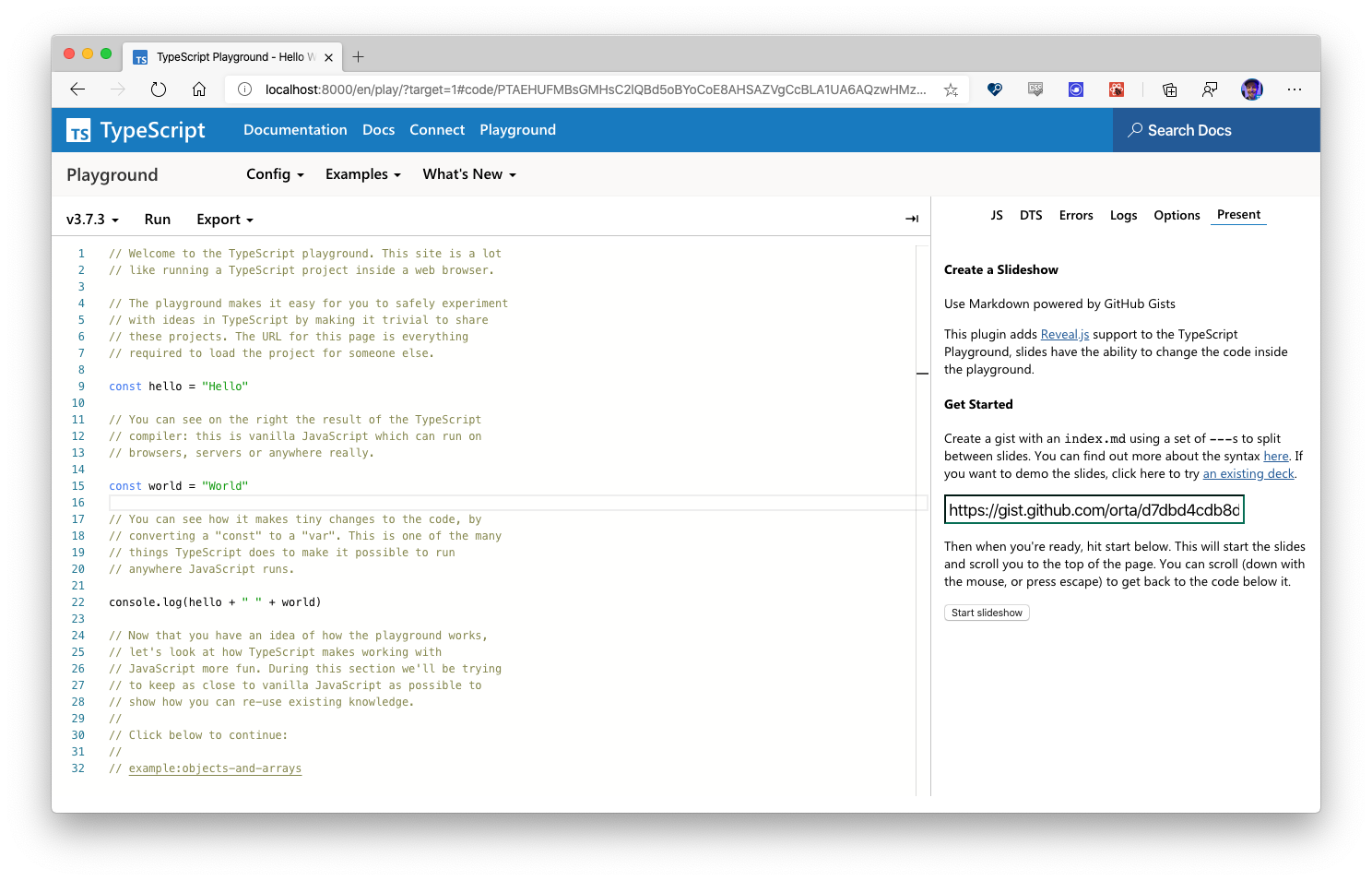The height and width of the screenshot is (881, 1372).
Task: Click example:objects-and-arrays link in code
Action: coord(215,768)
